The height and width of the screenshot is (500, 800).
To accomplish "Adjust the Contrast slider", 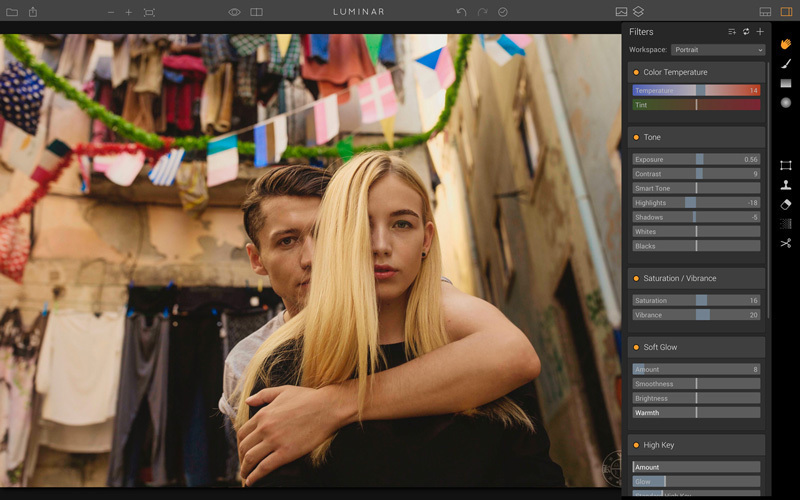I will pos(696,174).
